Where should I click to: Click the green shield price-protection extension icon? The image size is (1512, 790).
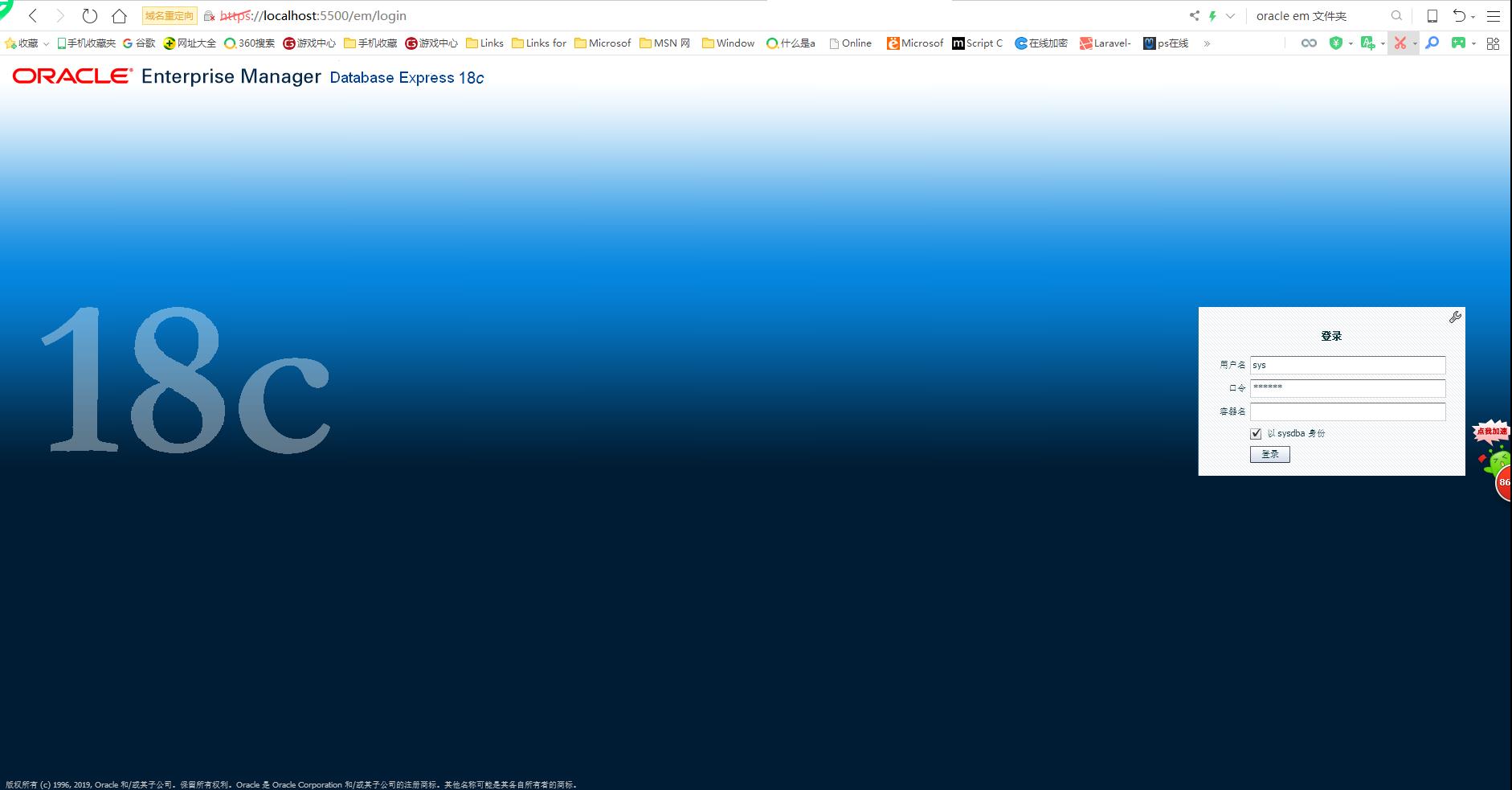pyautogui.click(x=1338, y=43)
